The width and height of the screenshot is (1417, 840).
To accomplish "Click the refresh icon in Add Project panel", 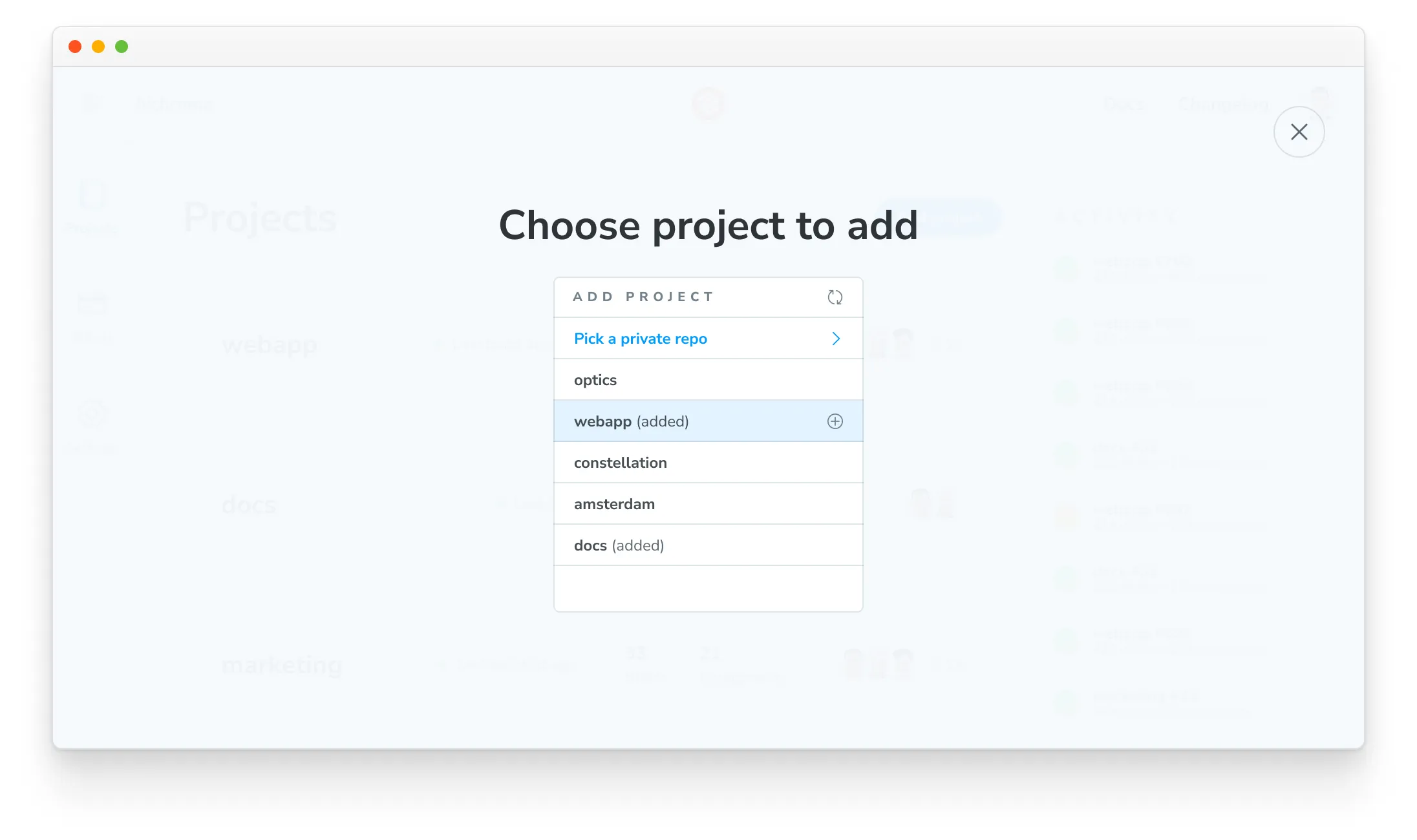I will click(x=835, y=297).
